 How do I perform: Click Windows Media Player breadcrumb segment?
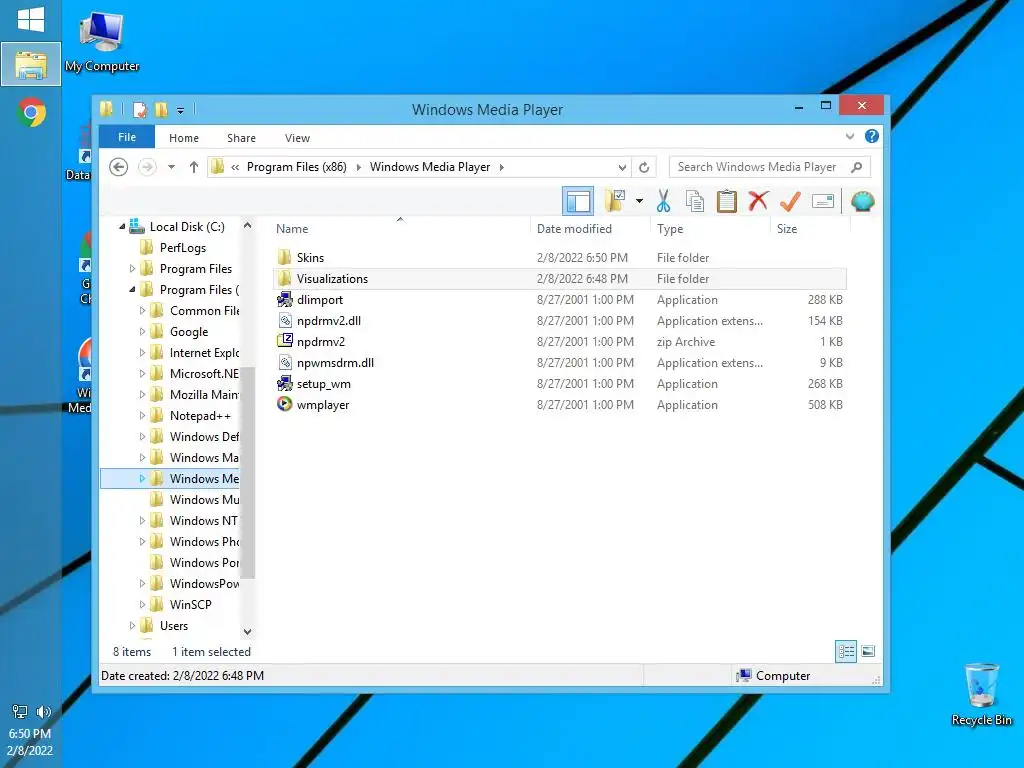click(430, 167)
